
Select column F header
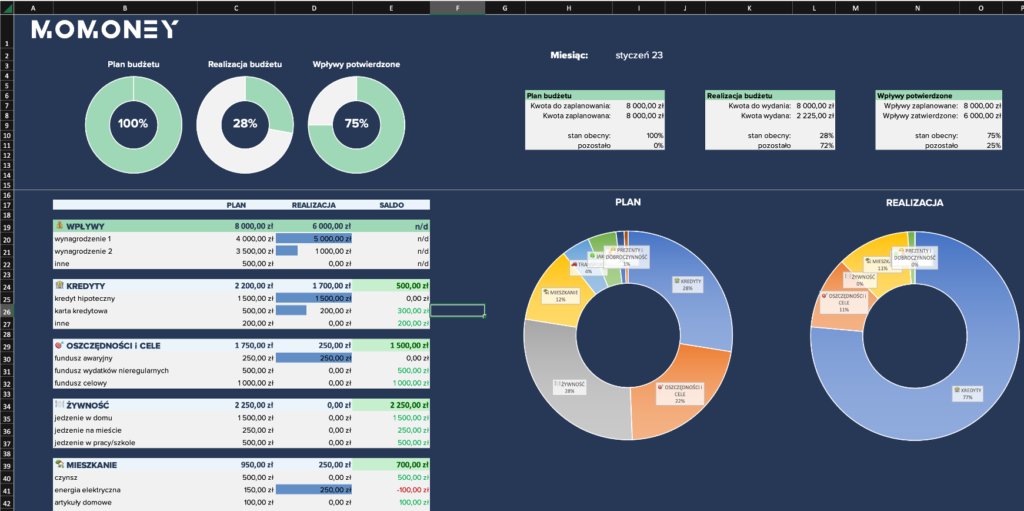[457, 8]
